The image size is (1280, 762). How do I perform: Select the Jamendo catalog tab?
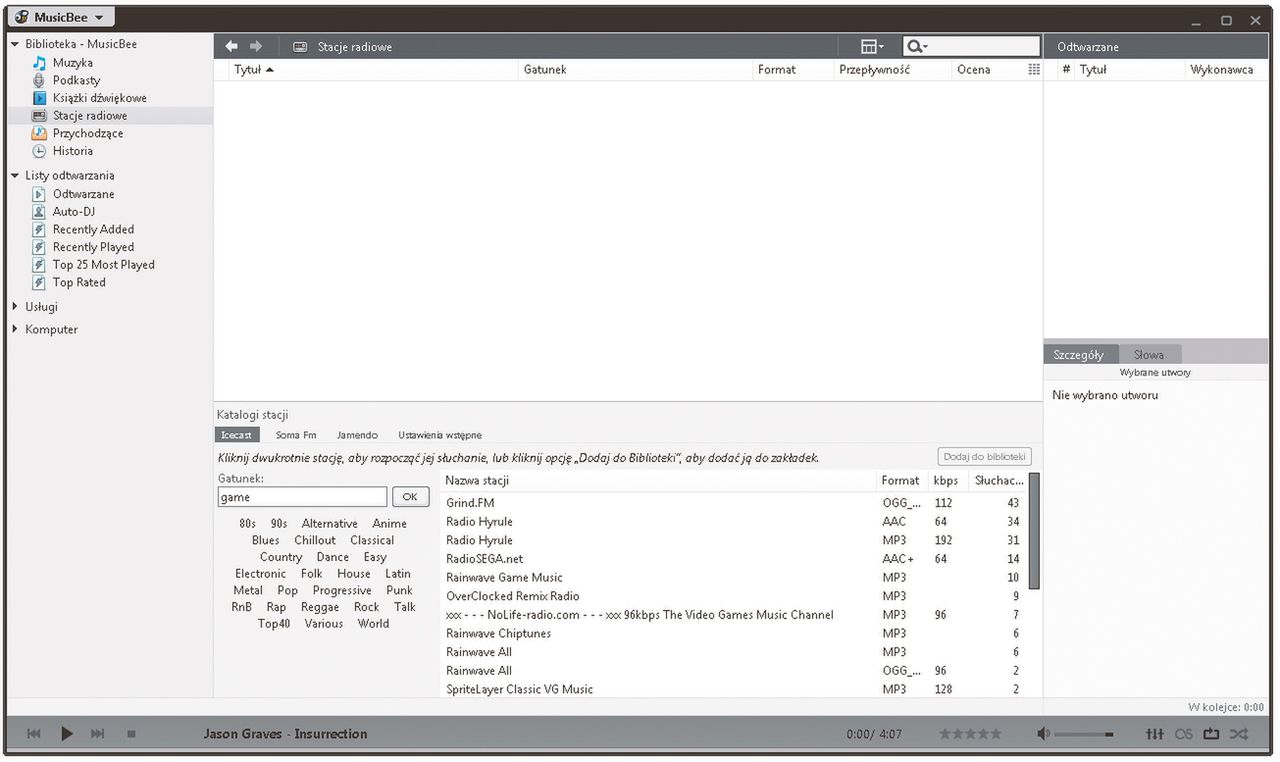tap(357, 435)
